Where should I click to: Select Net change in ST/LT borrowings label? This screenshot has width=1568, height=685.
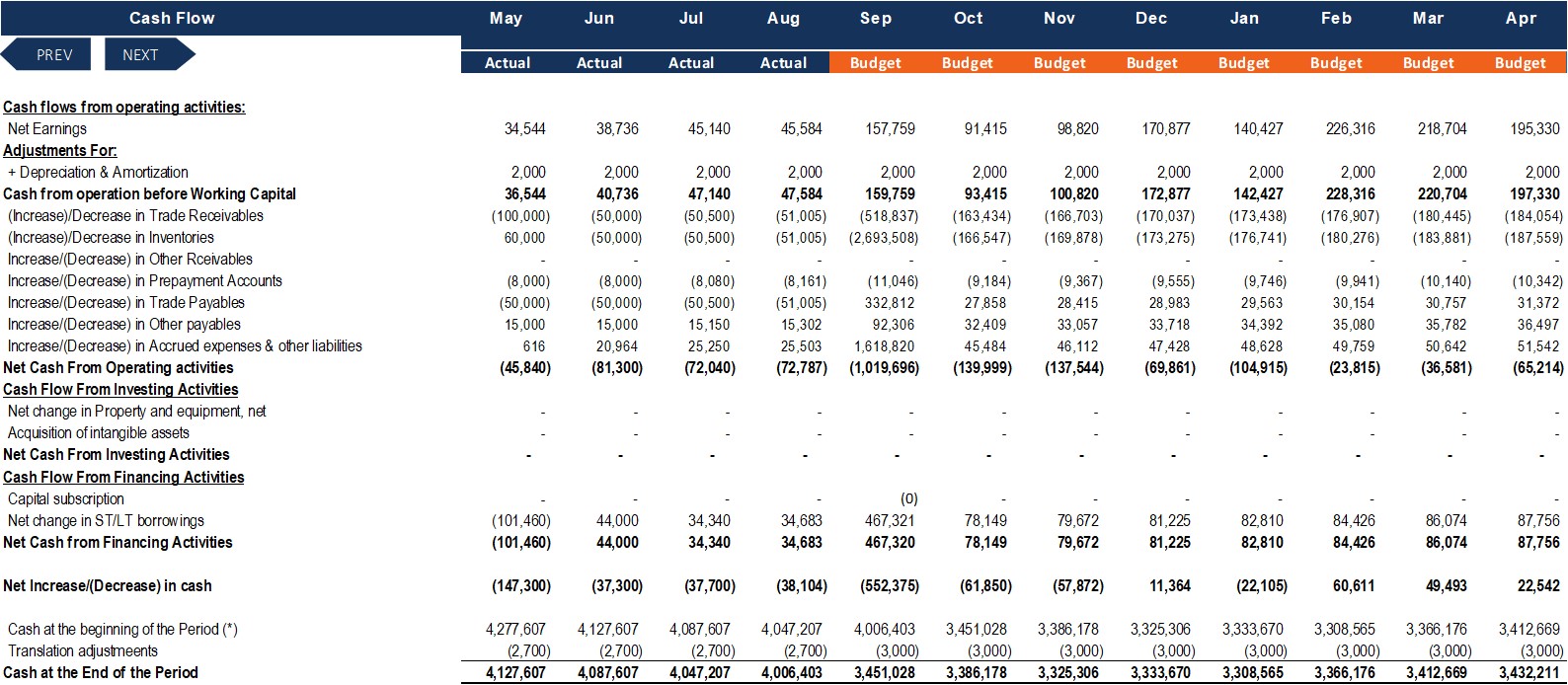pos(106,520)
